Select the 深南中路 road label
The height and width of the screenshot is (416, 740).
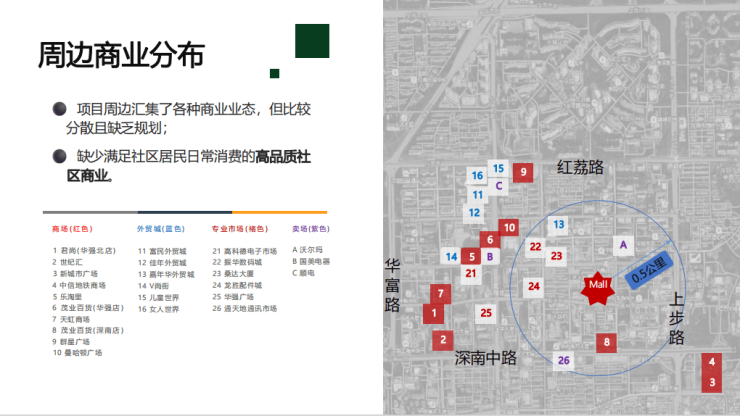(x=485, y=357)
